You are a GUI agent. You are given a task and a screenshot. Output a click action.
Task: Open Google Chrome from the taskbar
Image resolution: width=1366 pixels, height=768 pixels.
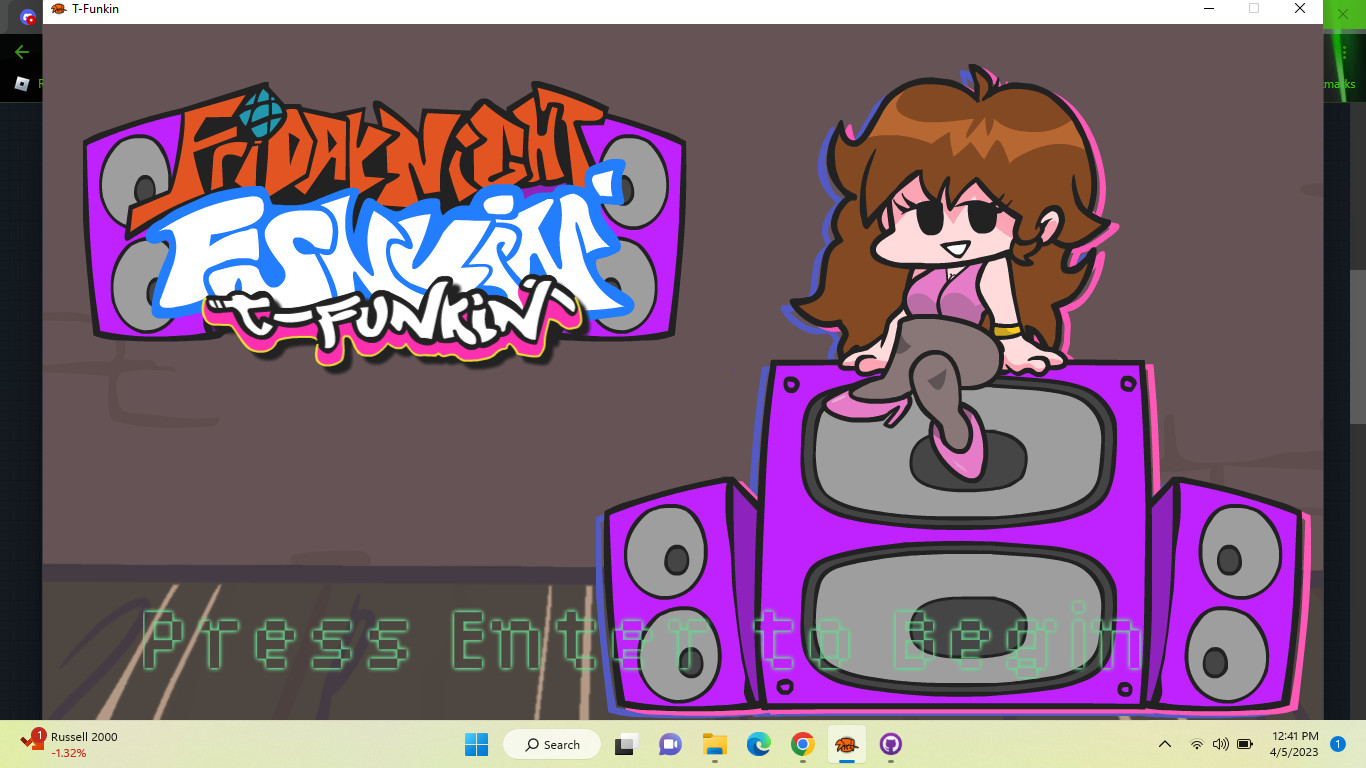pos(802,744)
